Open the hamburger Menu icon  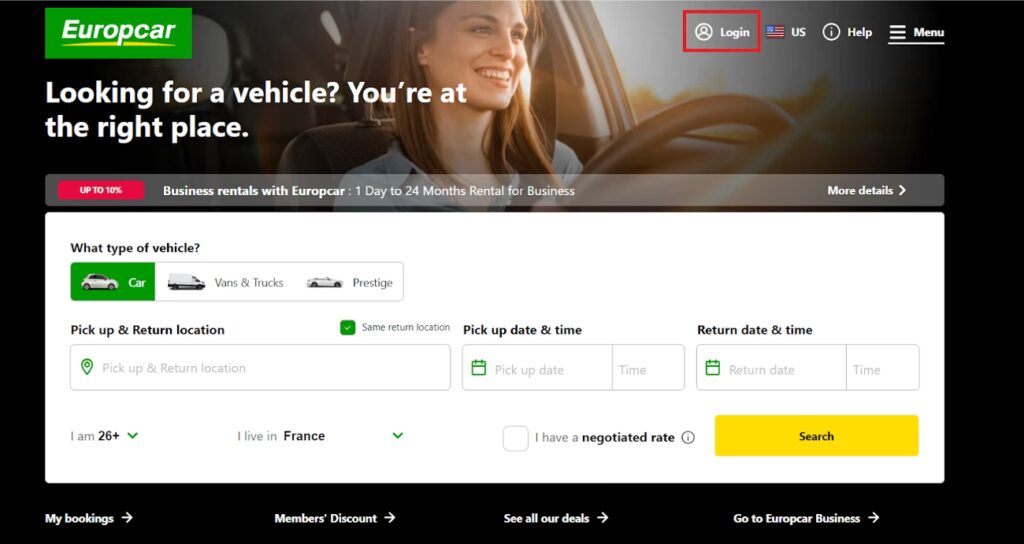tap(898, 33)
